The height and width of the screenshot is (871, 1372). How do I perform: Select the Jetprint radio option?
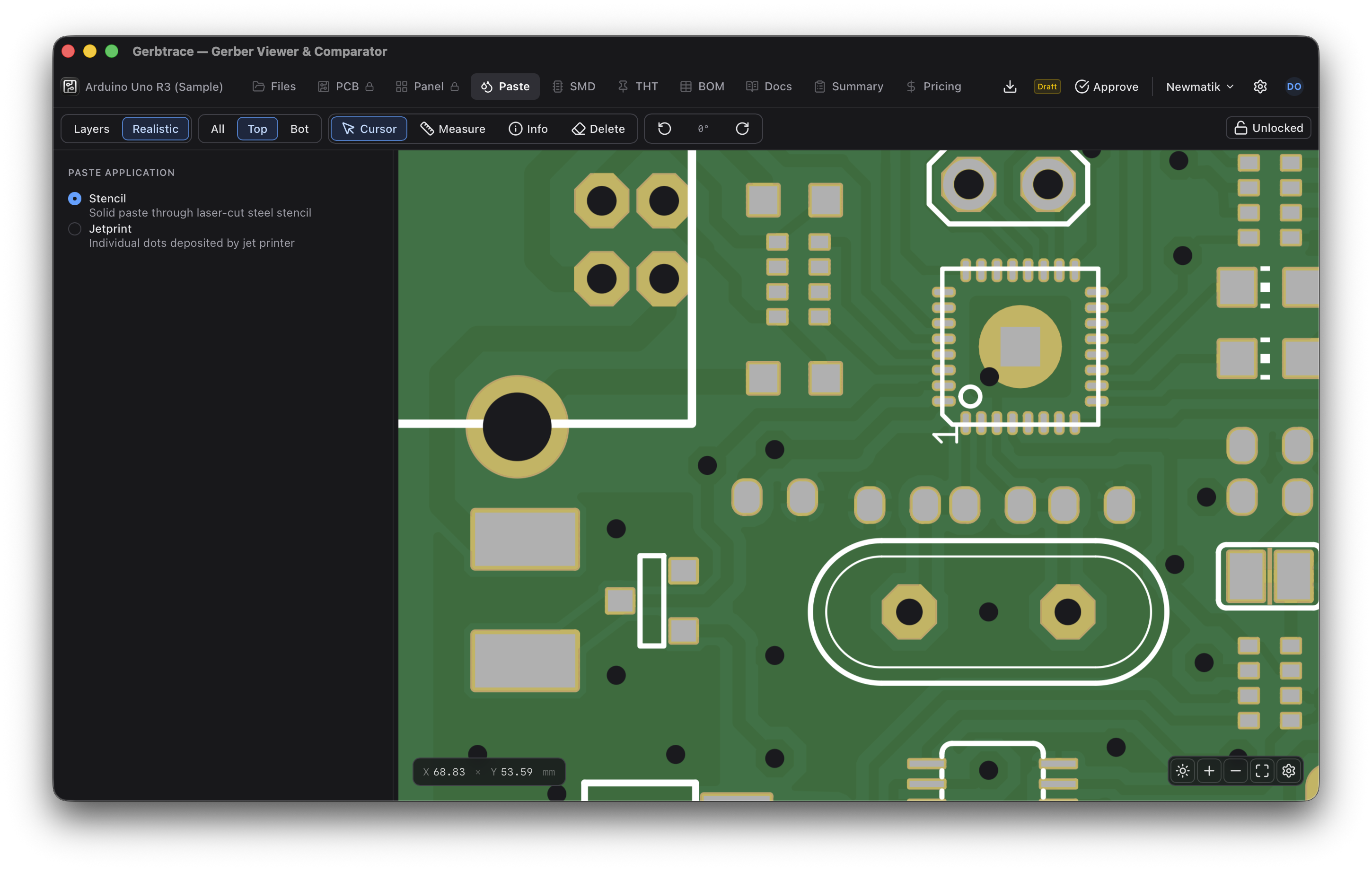tap(75, 229)
